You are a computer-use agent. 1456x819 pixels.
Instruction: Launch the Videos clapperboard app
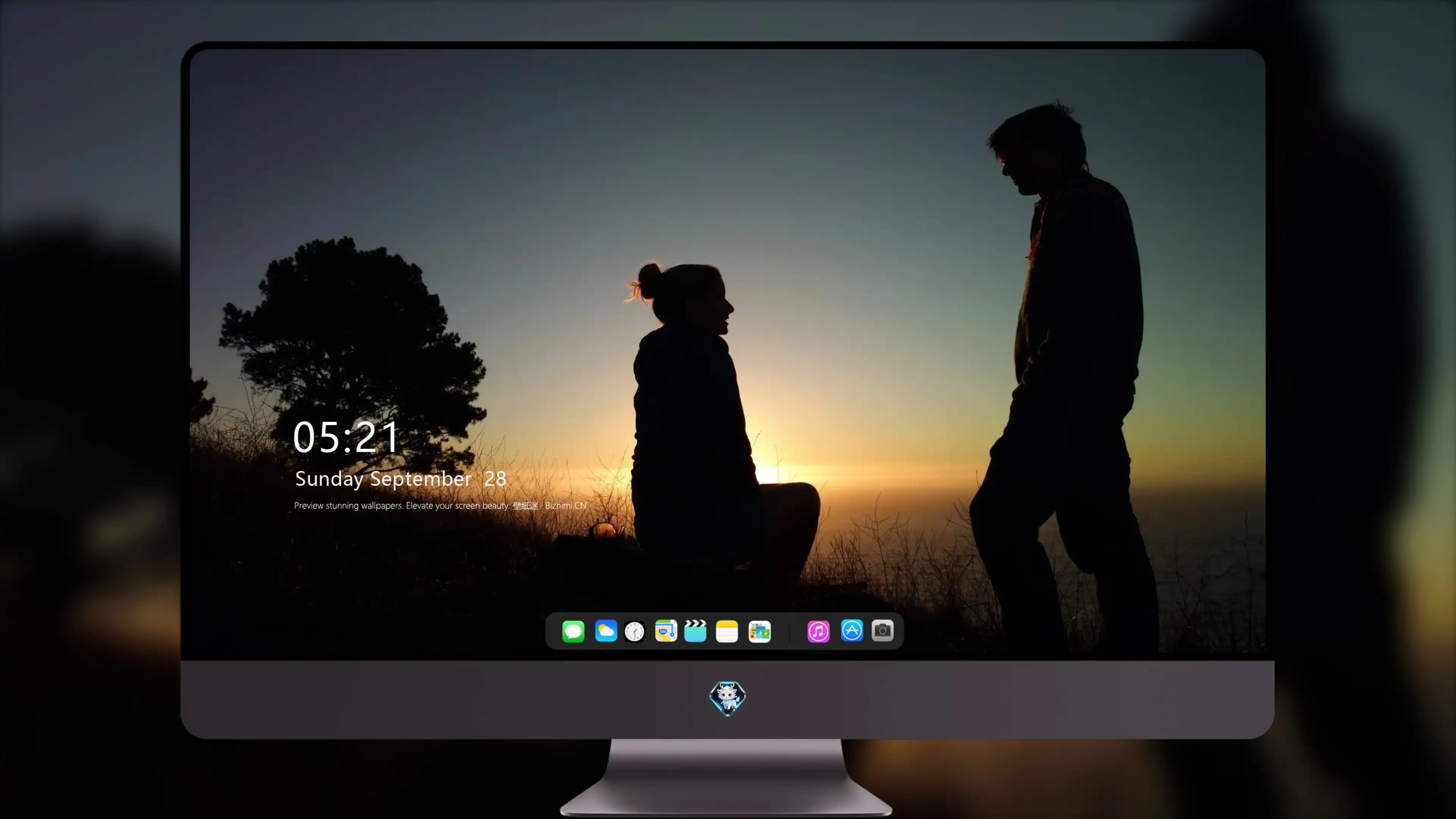(x=695, y=631)
